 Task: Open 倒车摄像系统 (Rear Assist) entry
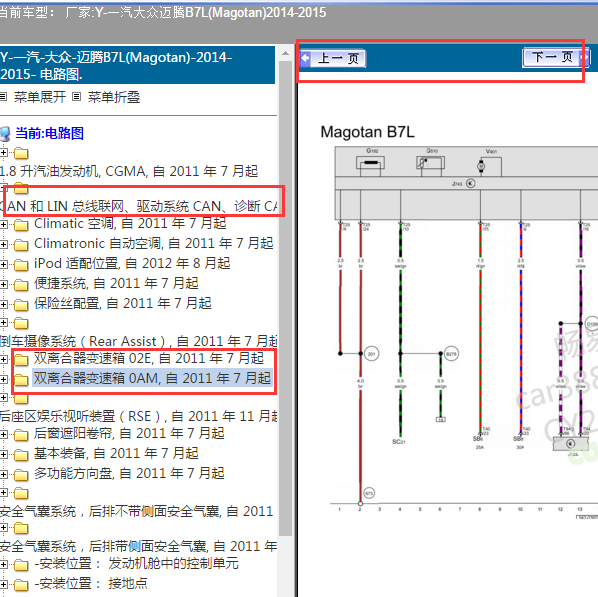(x=138, y=341)
